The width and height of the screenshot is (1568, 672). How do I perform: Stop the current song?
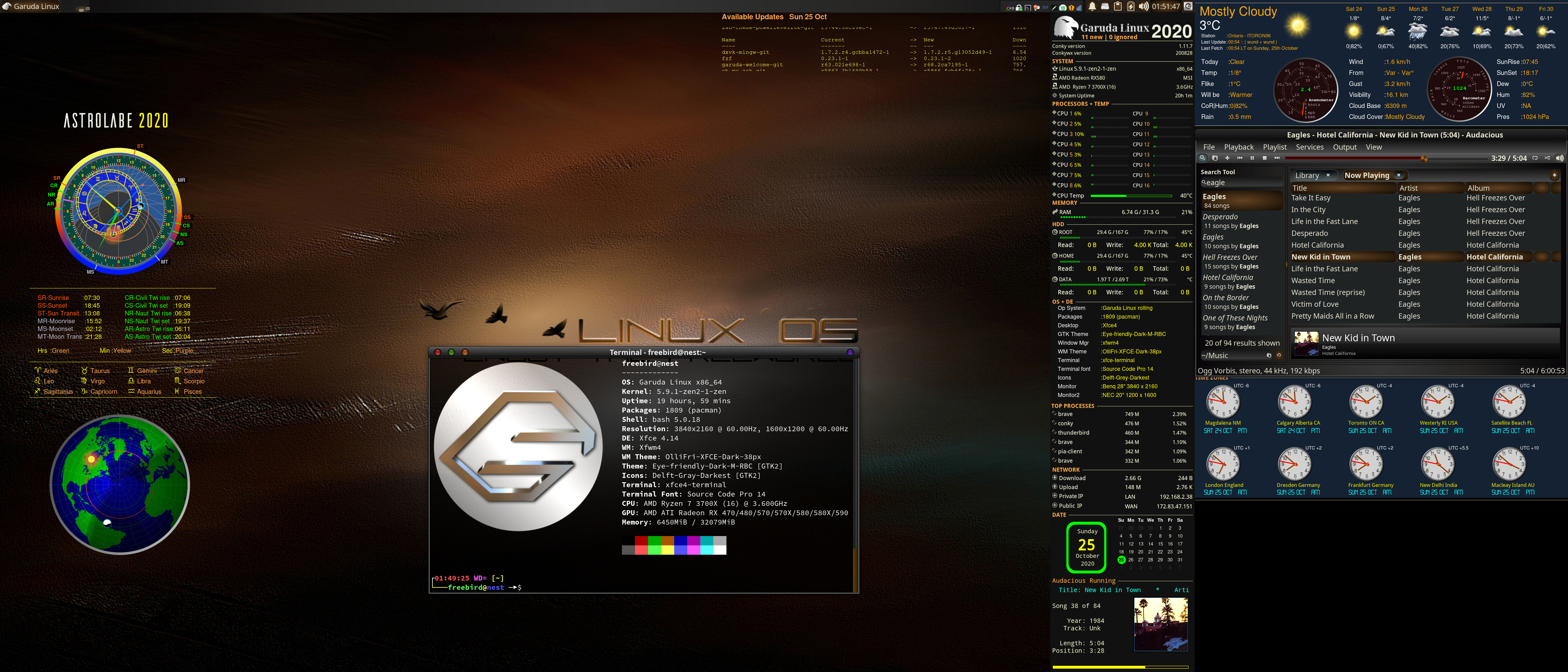point(1265,158)
